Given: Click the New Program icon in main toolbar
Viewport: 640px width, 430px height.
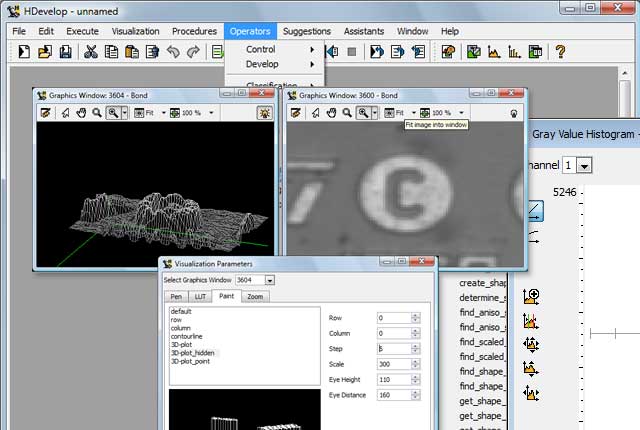Looking at the screenshot, I should coord(22,52).
